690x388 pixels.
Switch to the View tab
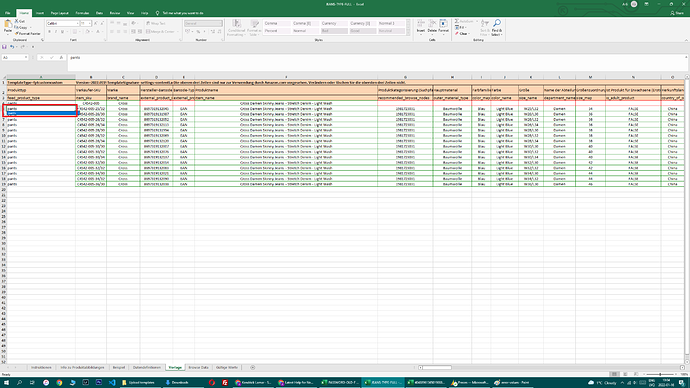click(130, 13)
